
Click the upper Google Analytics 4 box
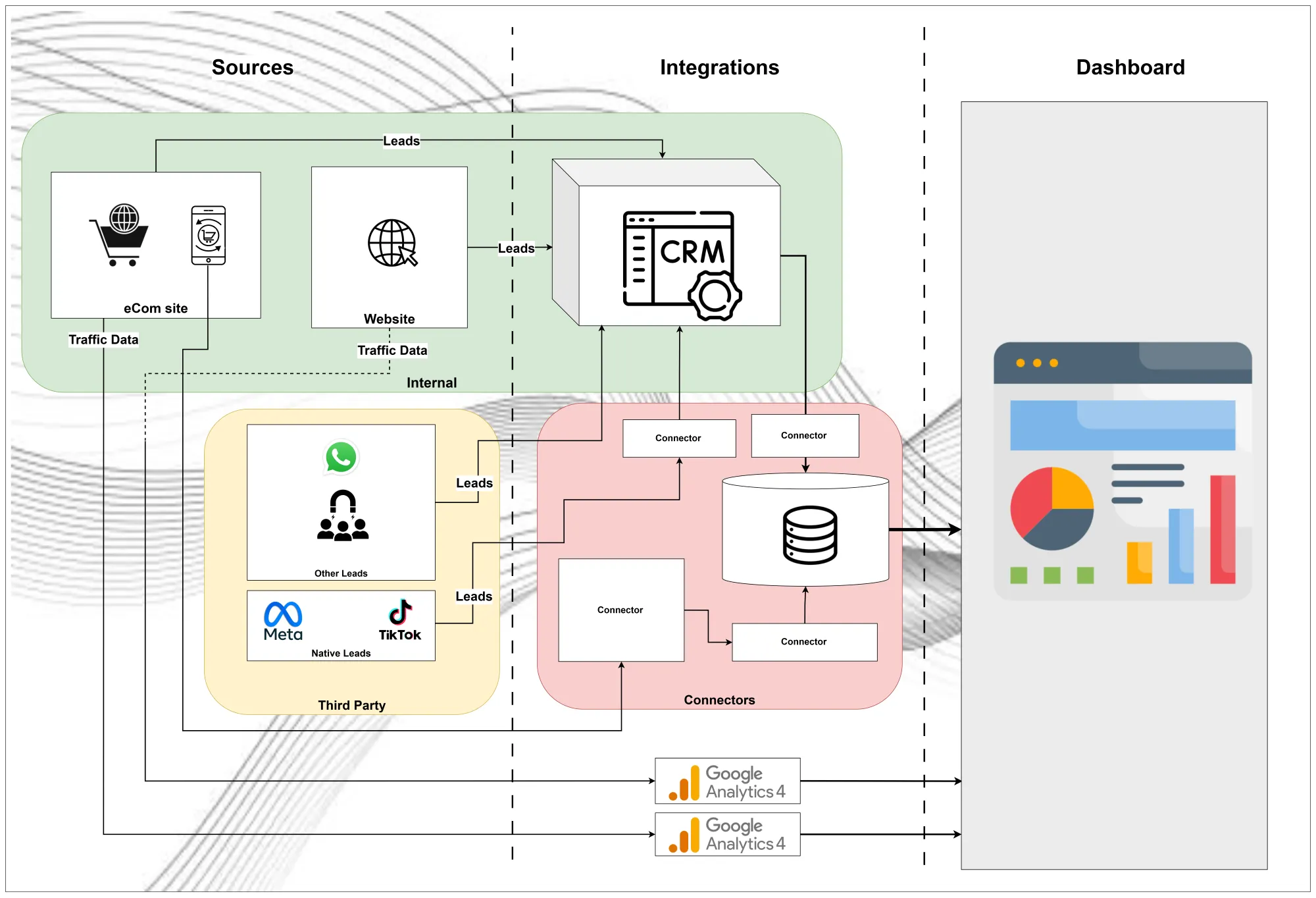click(x=727, y=781)
